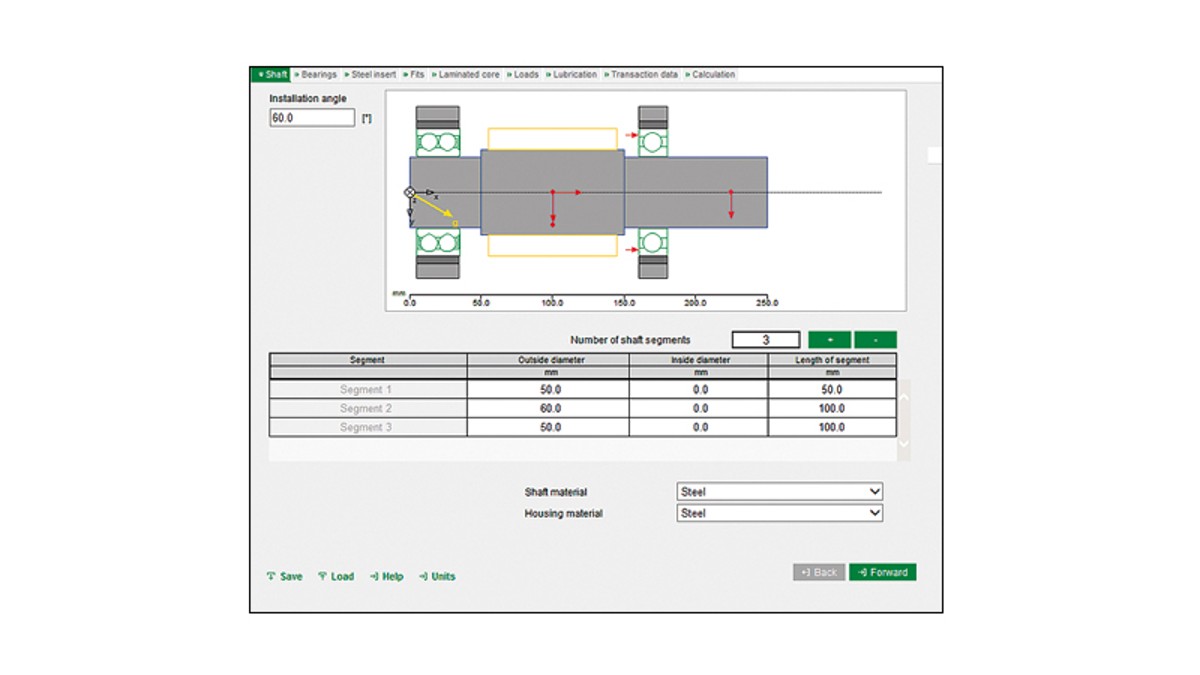1200x675 pixels.
Task: Switch to the Bearings tab
Action: pos(316,75)
